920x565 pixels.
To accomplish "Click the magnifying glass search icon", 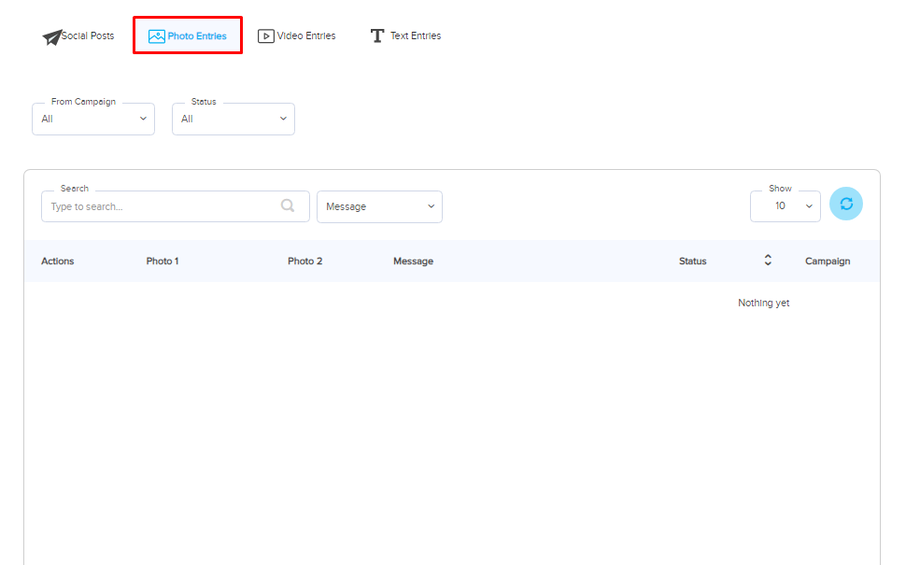I will pyautogui.click(x=288, y=205).
